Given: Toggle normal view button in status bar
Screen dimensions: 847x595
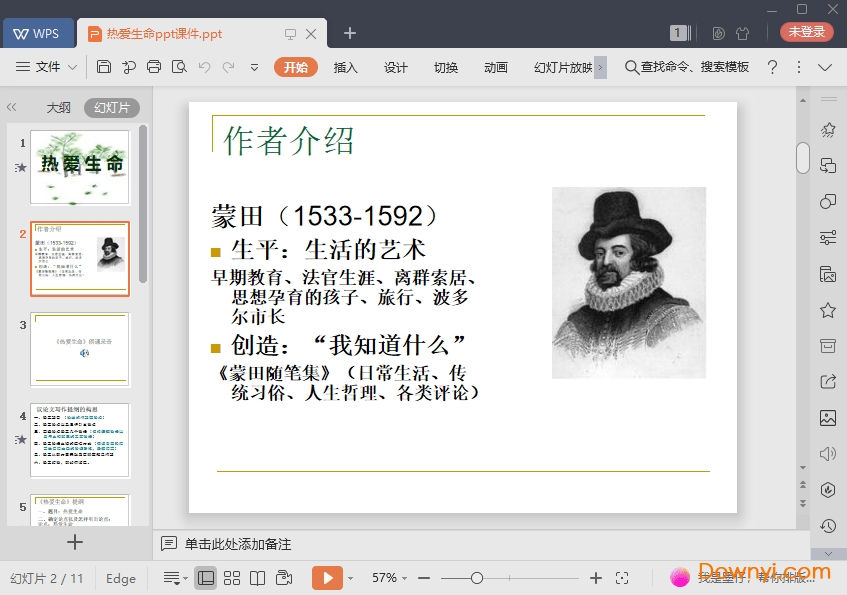Looking at the screenshot, I should 206,578.
